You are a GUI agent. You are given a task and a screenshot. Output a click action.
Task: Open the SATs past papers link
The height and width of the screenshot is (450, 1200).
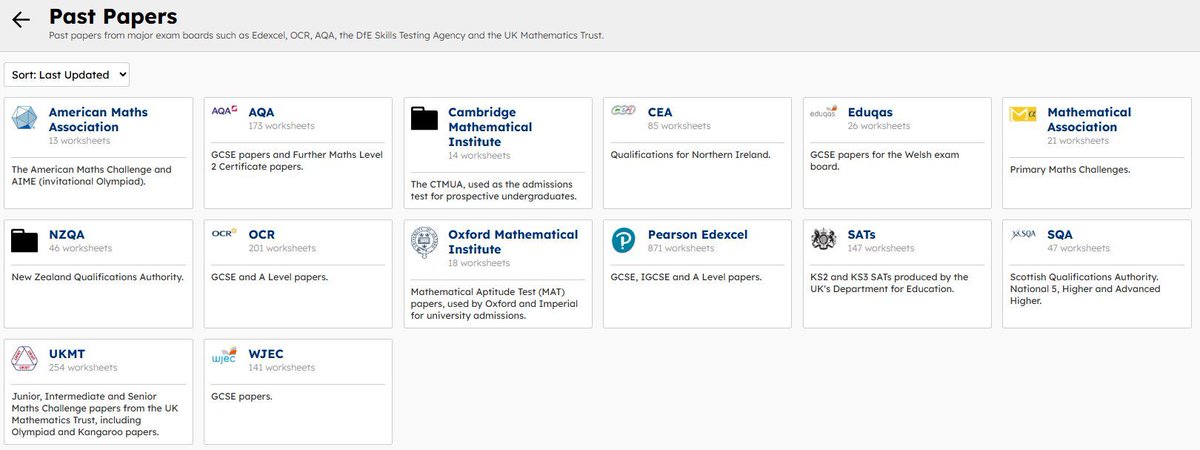point(861,234)
